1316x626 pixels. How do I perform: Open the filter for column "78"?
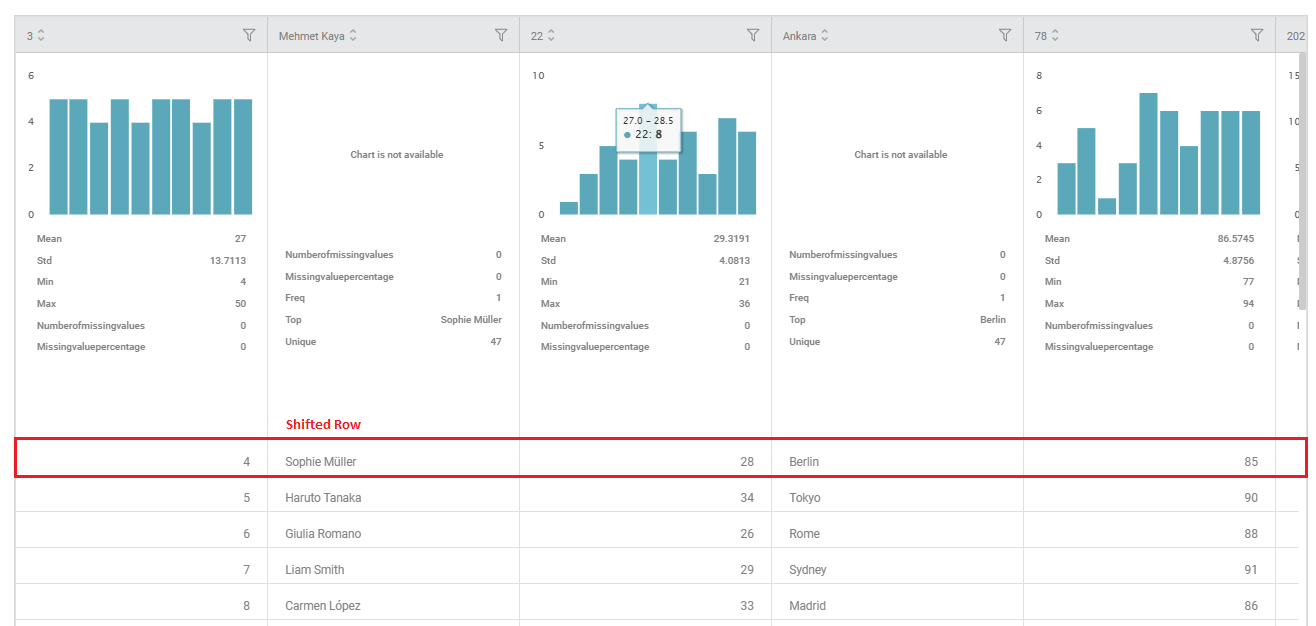pyautogui.click(x=1257, y=35)
